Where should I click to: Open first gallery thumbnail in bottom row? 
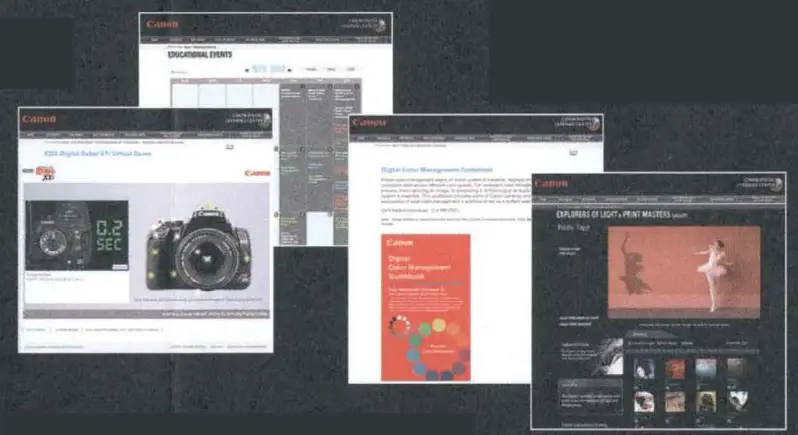click(644, 402)
